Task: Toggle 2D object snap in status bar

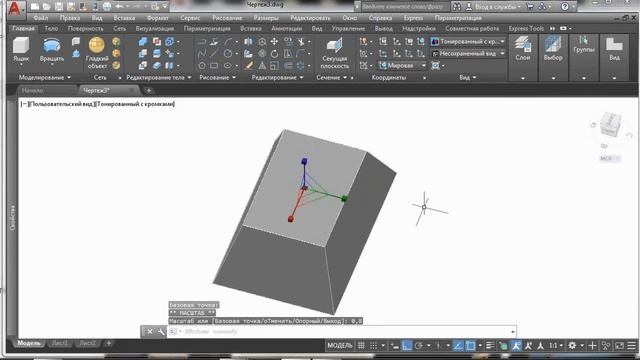Action: click(x=470, y=346)
